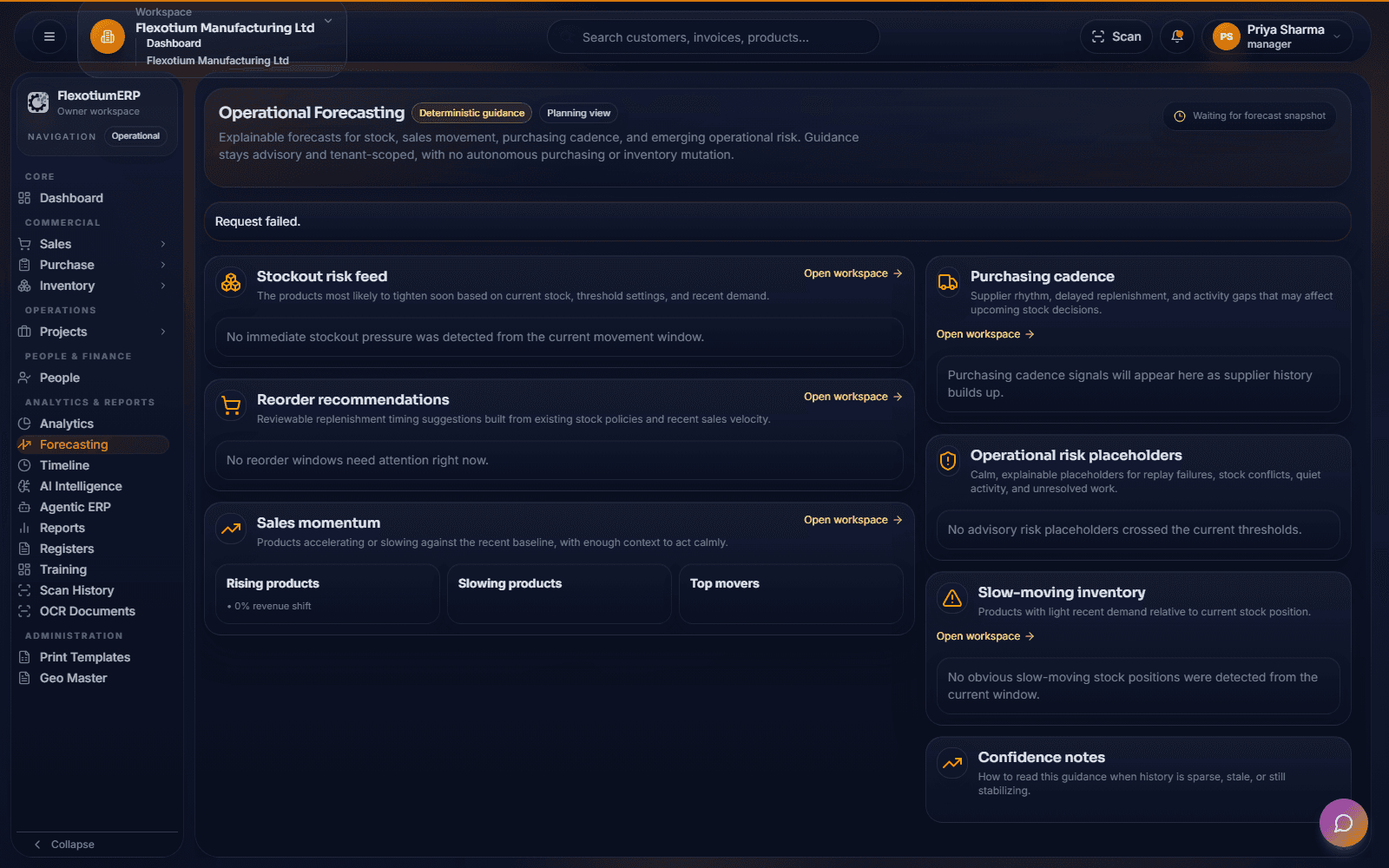
Task: Click the Stockout risk feed boxes icon
Action: click(231, 283)
